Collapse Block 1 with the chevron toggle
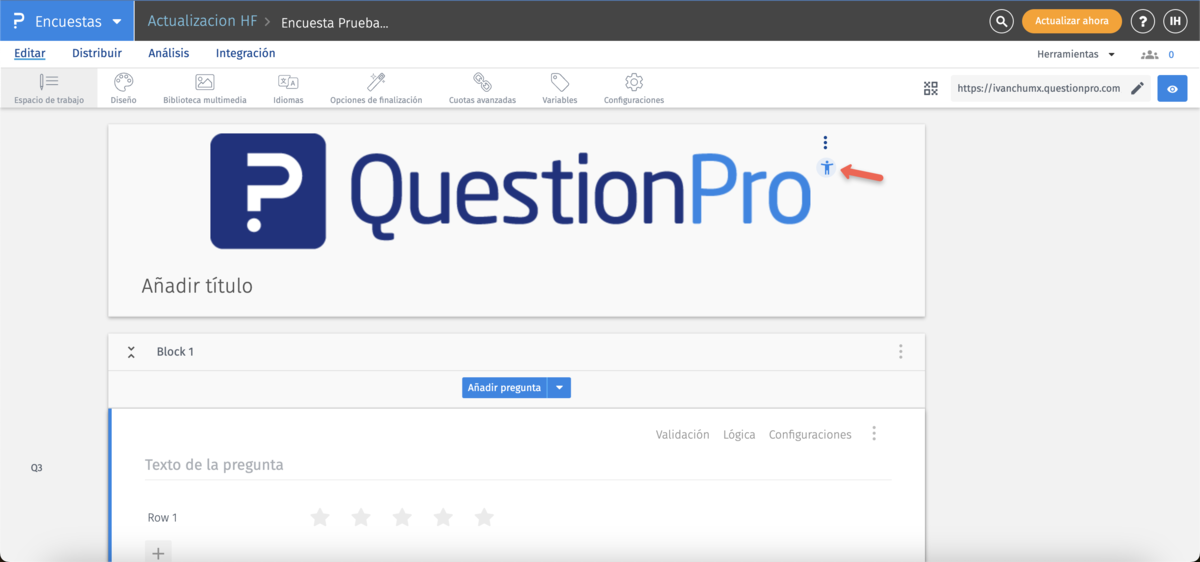 pos(131,352)
